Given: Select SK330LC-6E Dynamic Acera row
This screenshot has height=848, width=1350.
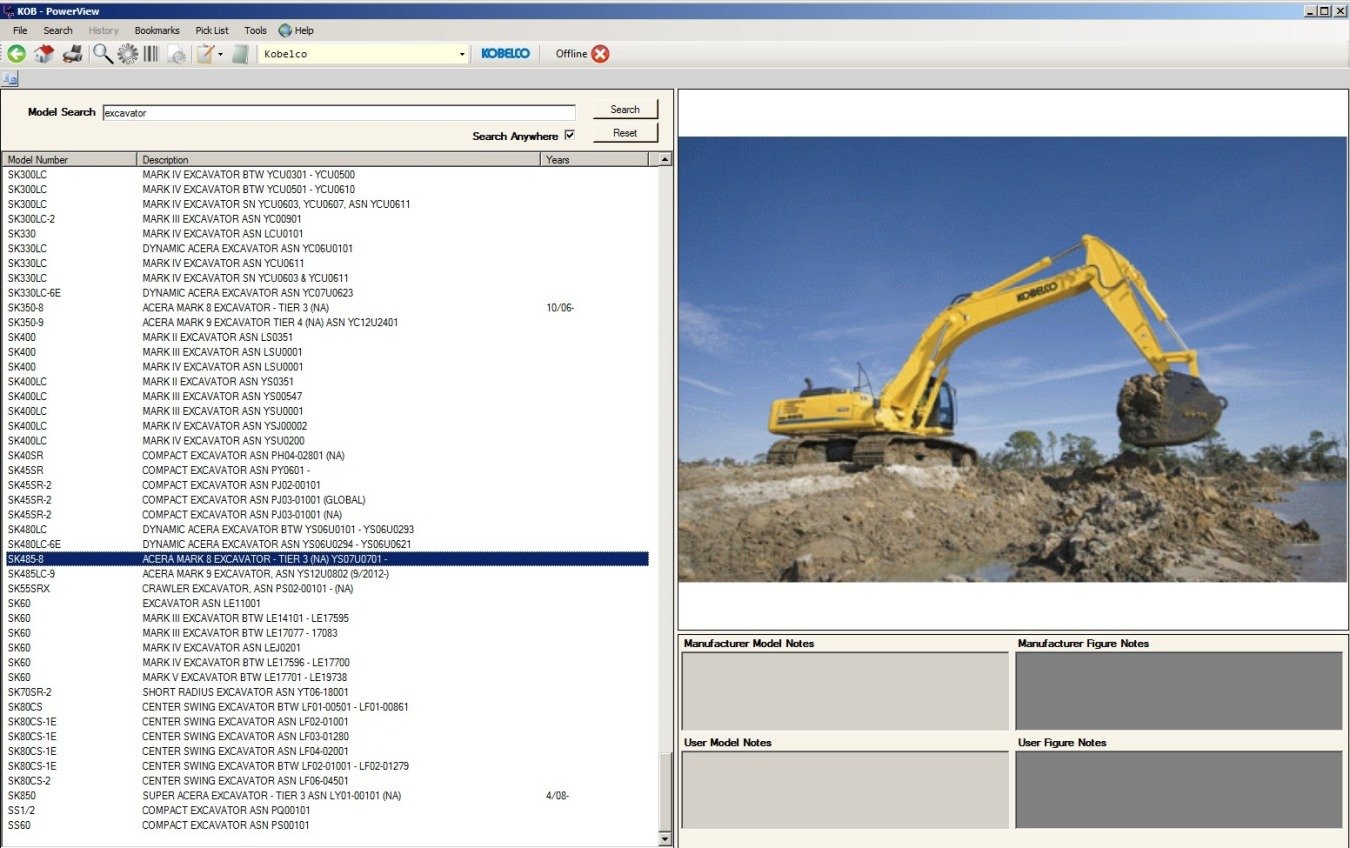Looking at the screenshot, I should [326, 293].
